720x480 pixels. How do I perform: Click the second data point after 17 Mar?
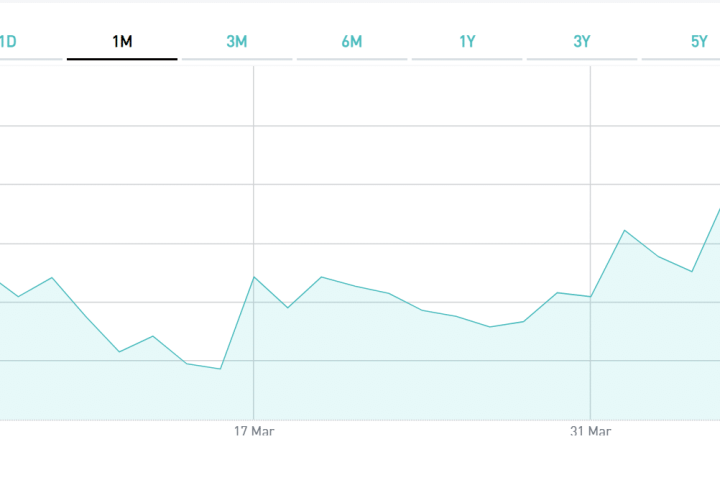click(x=321, y=277)
